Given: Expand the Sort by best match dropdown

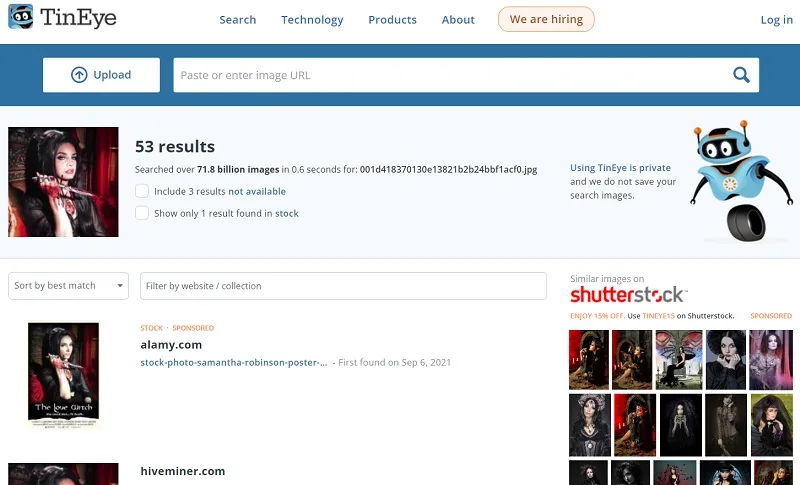Looking at the screenshot, I should pyautogui.click(x=68, y=286).
